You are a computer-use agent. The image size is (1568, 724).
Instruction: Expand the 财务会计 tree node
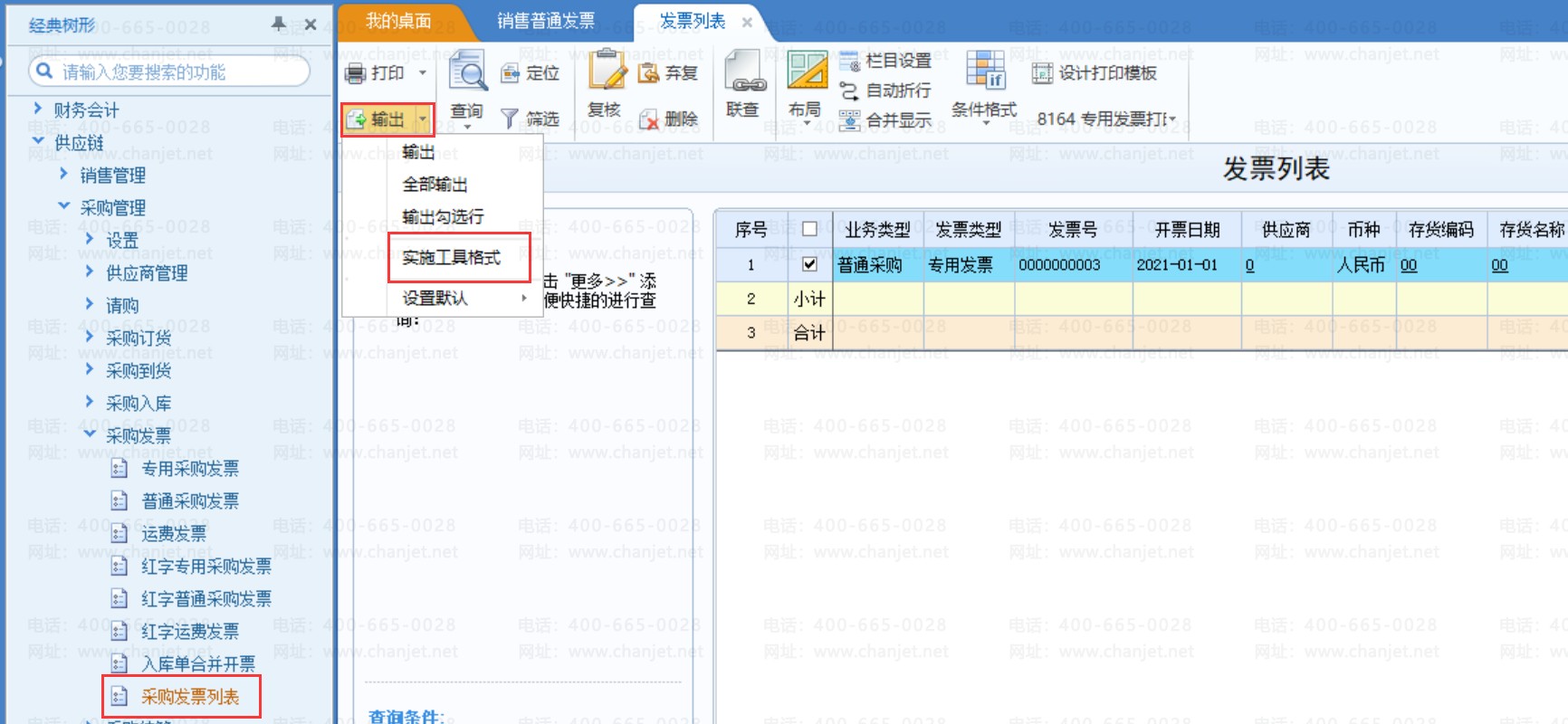point(37,109)
